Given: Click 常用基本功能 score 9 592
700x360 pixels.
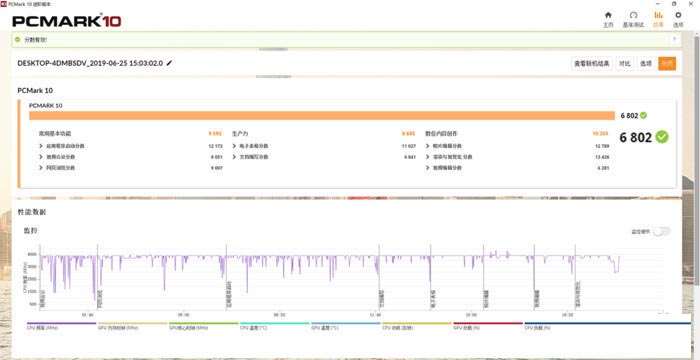Looking at the screenshot, I should 215,134.
